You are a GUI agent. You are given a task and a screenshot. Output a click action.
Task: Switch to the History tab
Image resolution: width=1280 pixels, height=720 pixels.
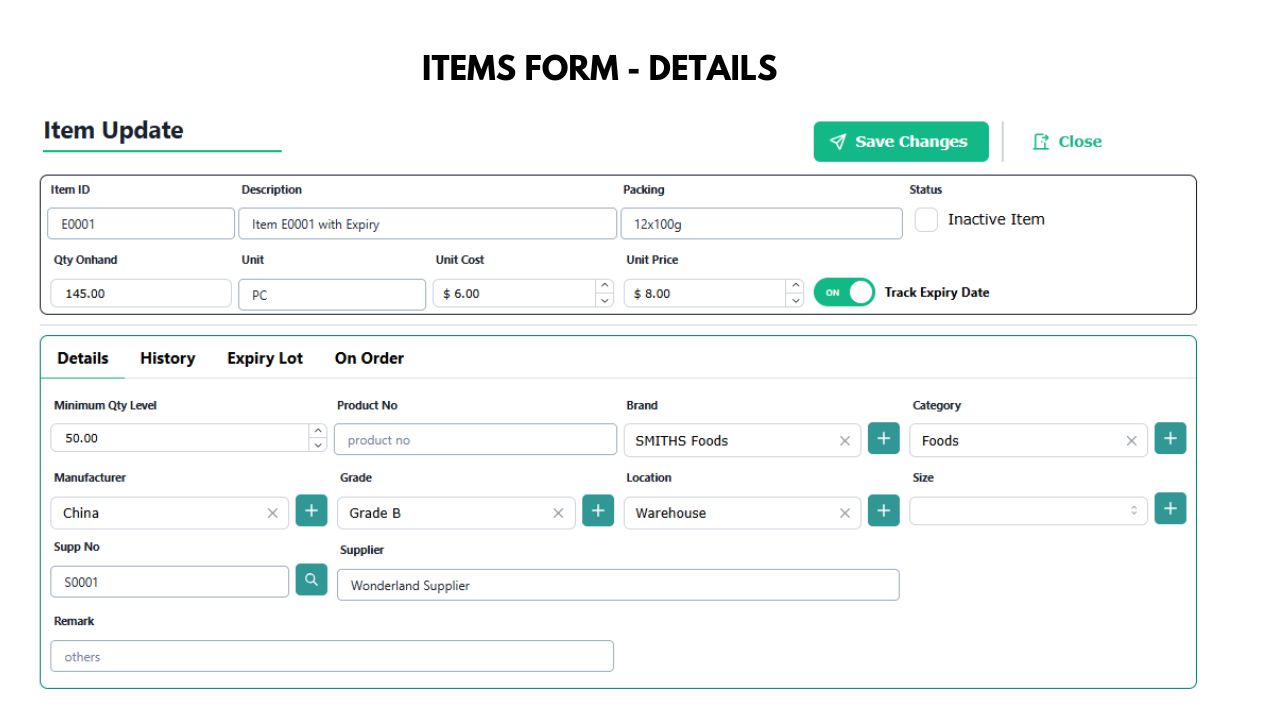click(167, 358)
